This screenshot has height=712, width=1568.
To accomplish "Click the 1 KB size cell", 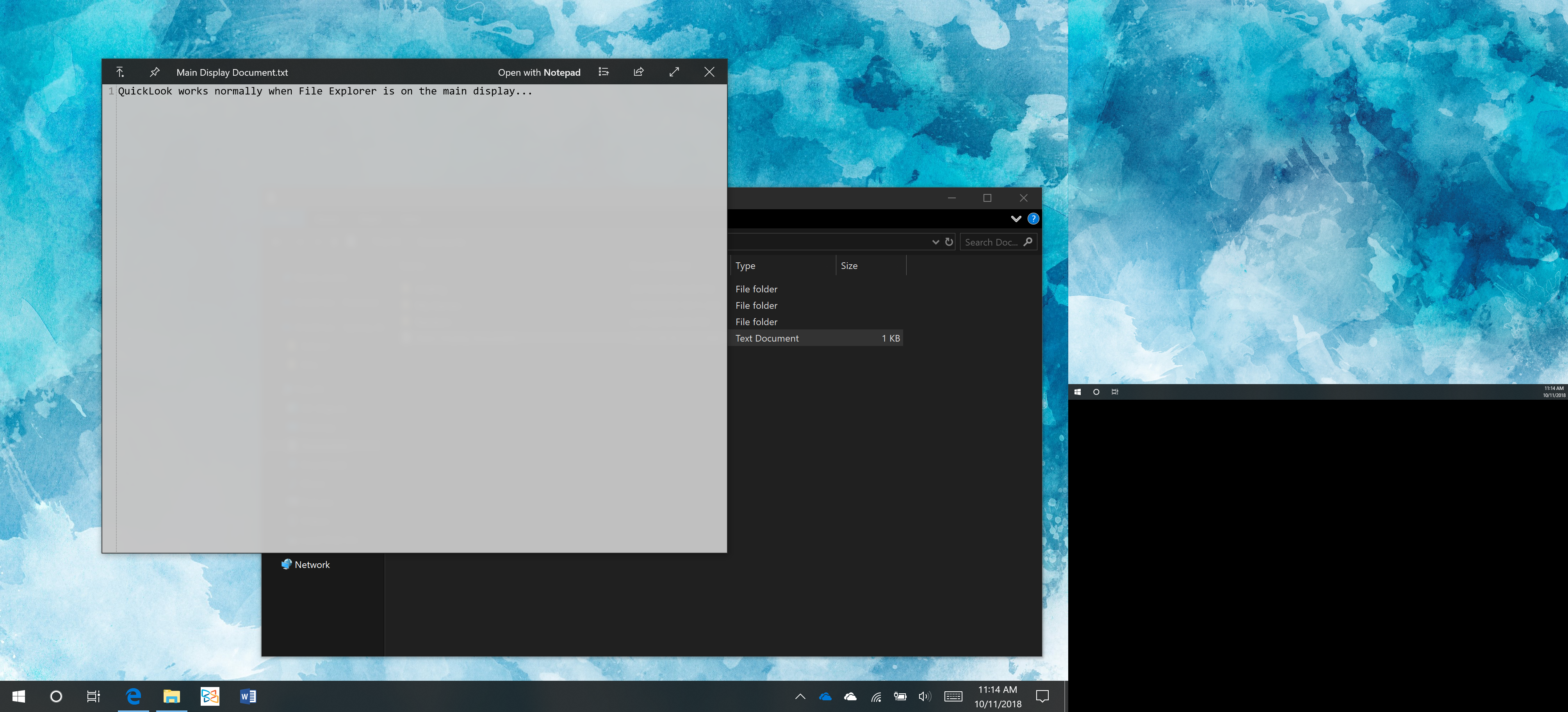I will click(891, 338).
